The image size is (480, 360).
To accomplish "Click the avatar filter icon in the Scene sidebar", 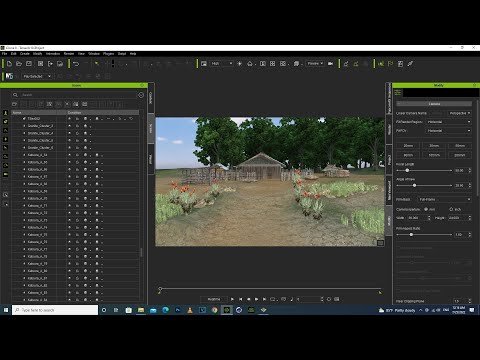I will (x=6, y=113).
